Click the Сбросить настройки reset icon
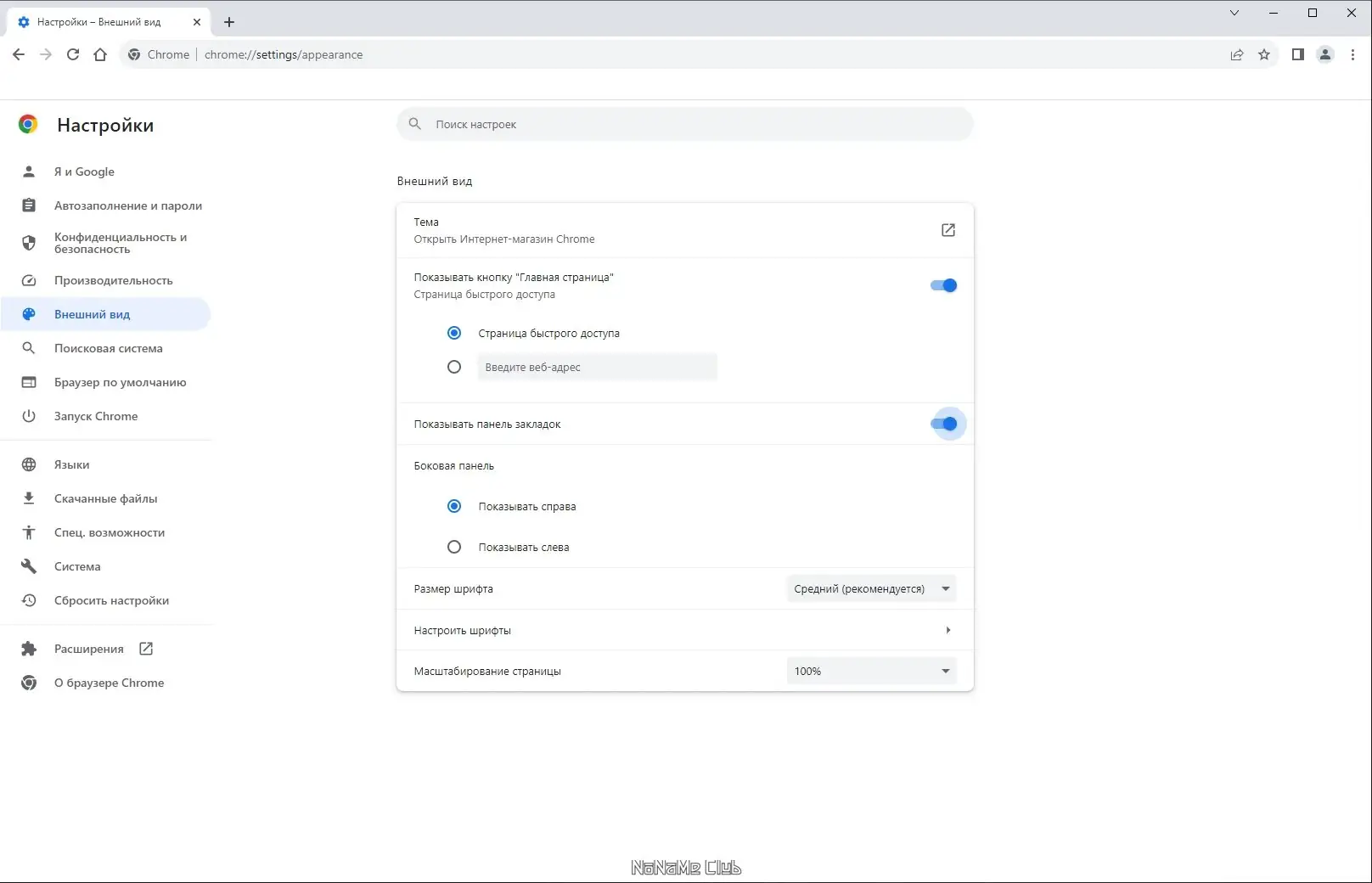The width and height of the screenshot is (1372, 883). (28, 600)
